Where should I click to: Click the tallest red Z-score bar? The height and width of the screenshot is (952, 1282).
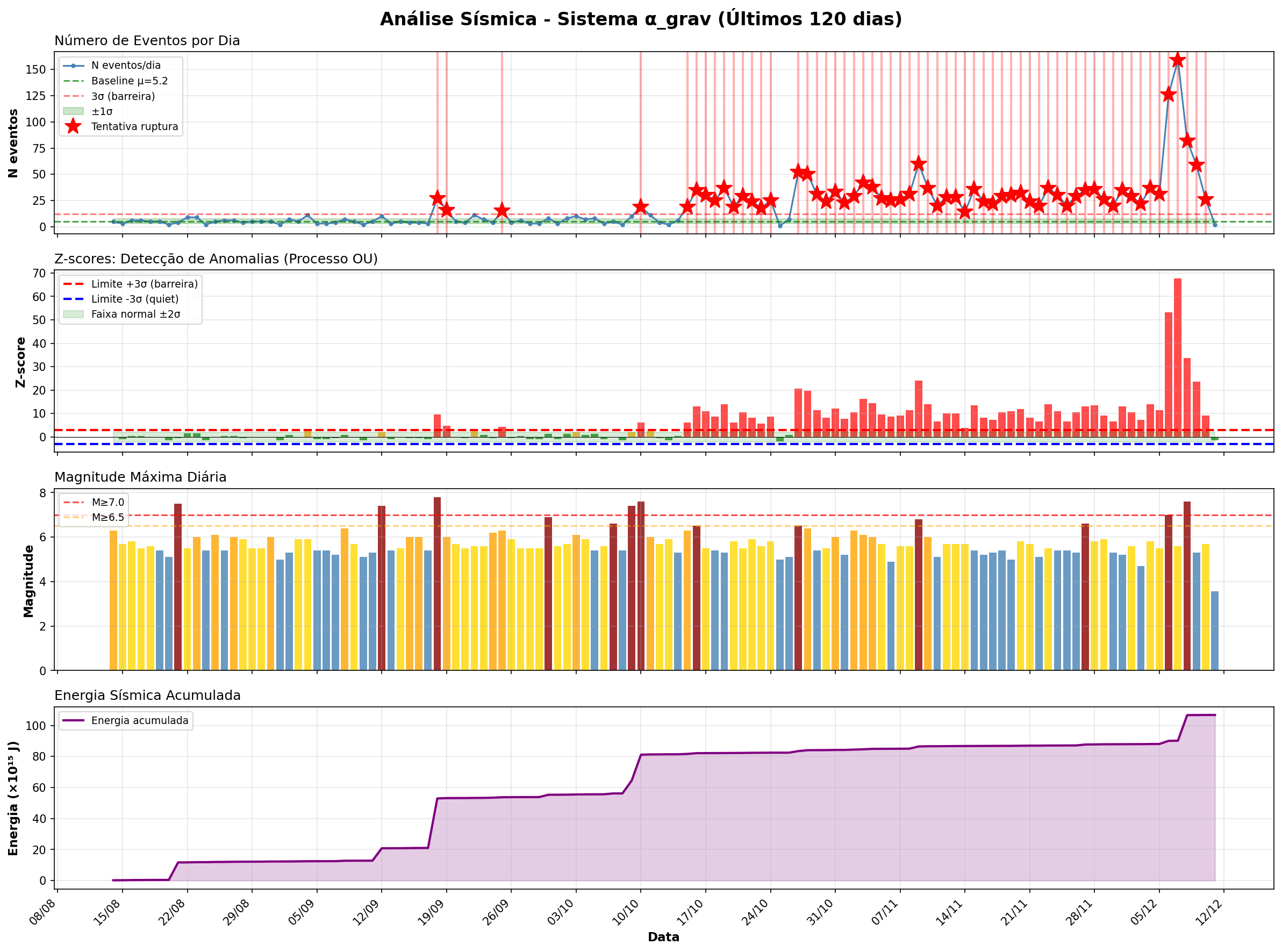tap(1177, 357)
